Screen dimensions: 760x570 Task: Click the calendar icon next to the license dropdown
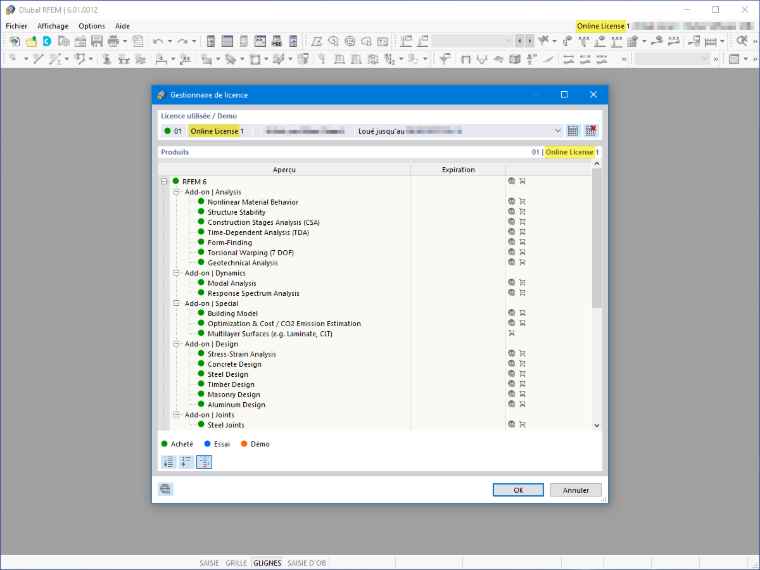pyautogui.click(x=573, y=131)
